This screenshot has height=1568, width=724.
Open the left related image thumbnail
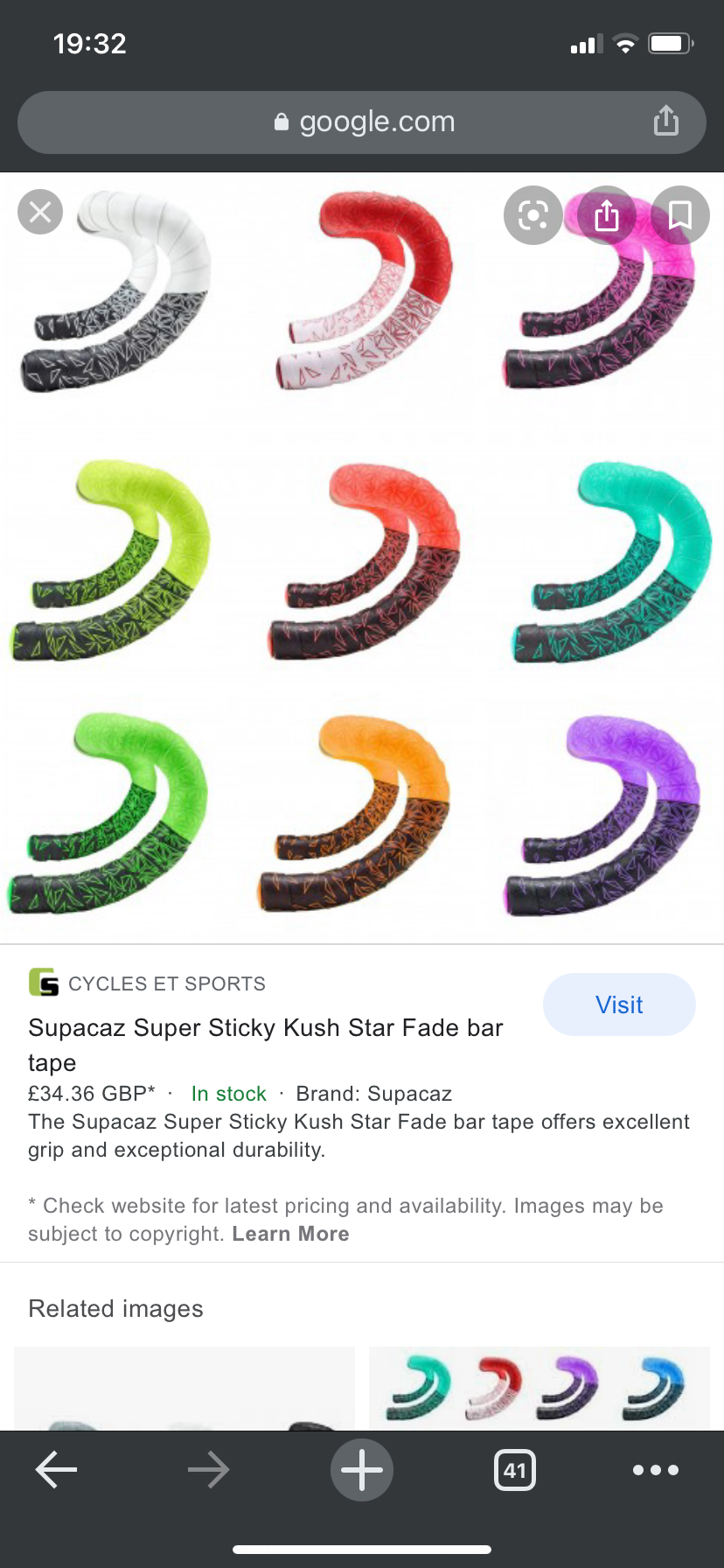pos(184,1389)
